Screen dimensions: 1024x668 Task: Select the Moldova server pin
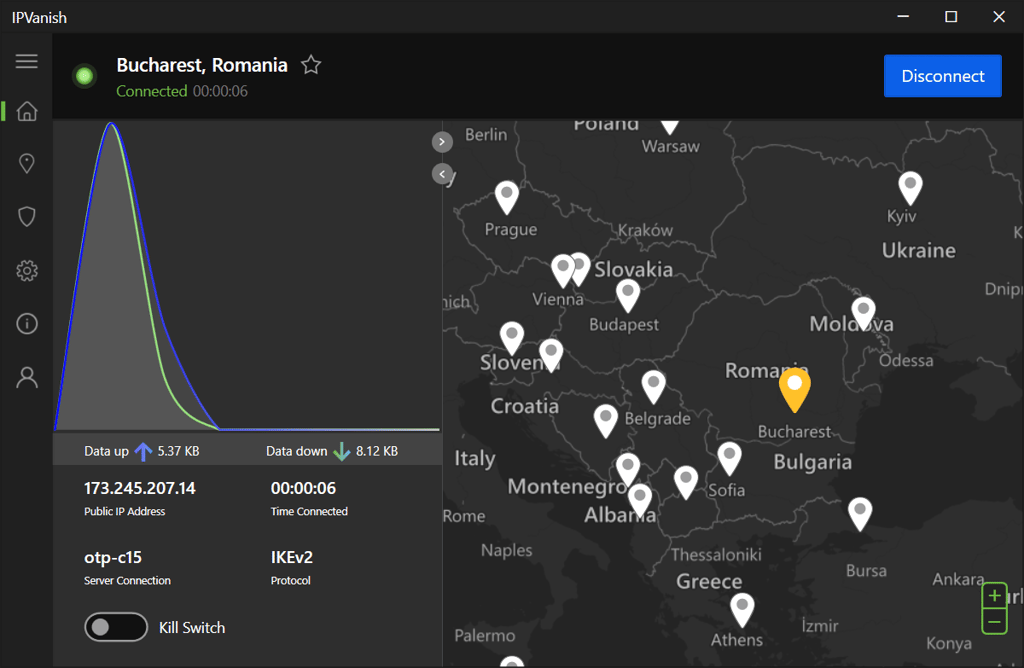[863, 313]
